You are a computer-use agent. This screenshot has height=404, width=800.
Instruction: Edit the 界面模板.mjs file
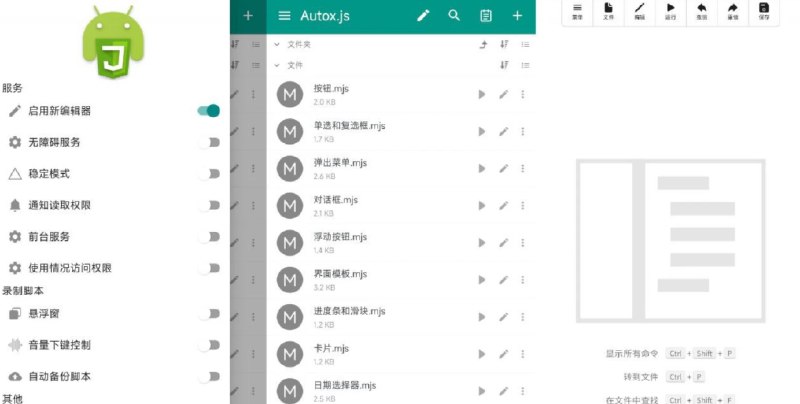point(503,280)
